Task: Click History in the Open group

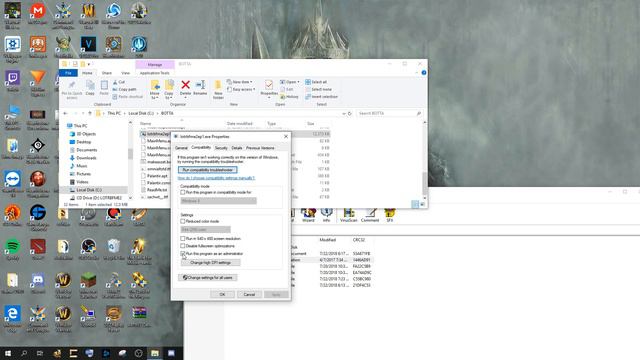Action: point(289,97)
